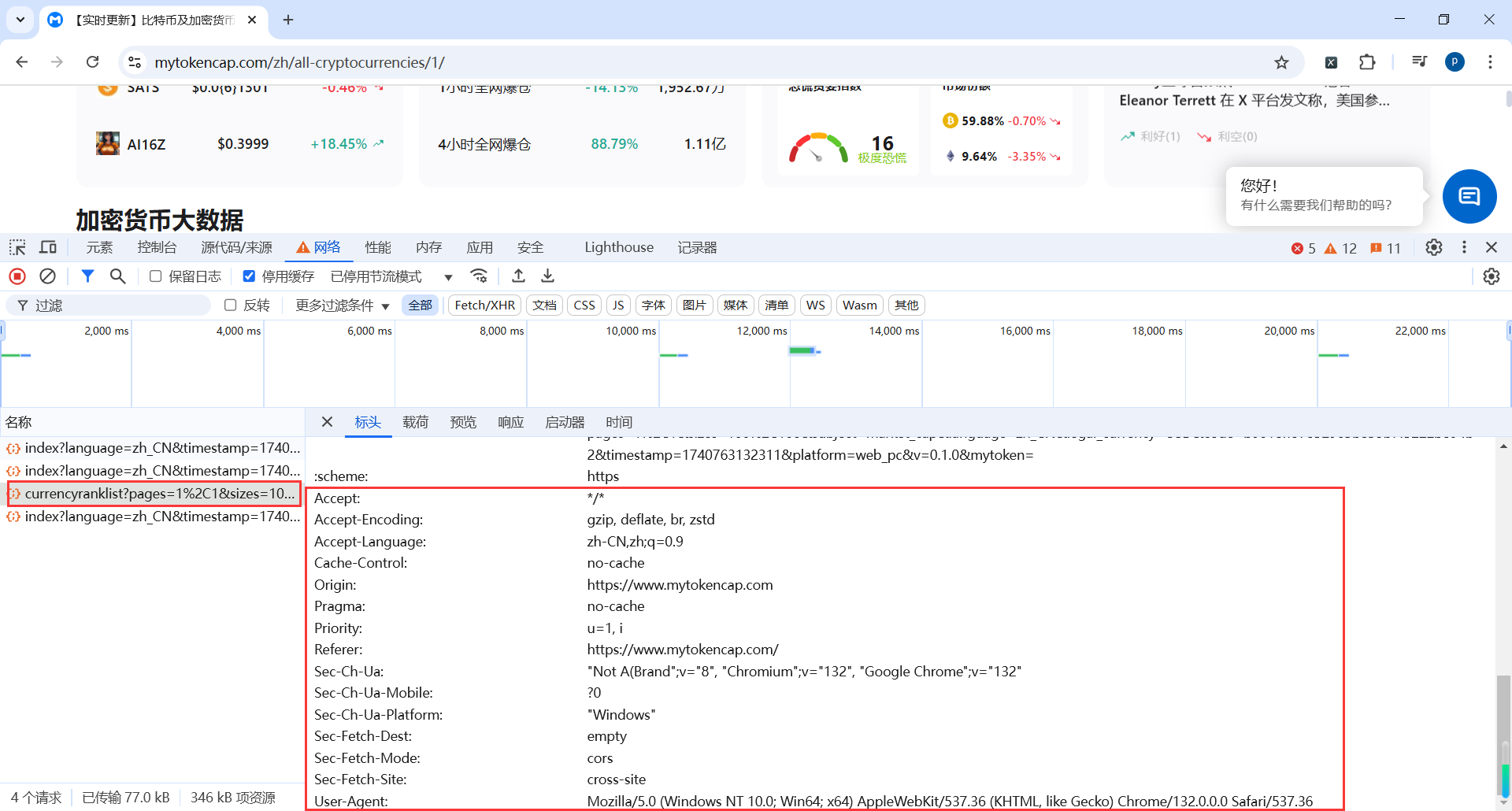
Task: Open the network search magnifier
Action: (117, 276)
